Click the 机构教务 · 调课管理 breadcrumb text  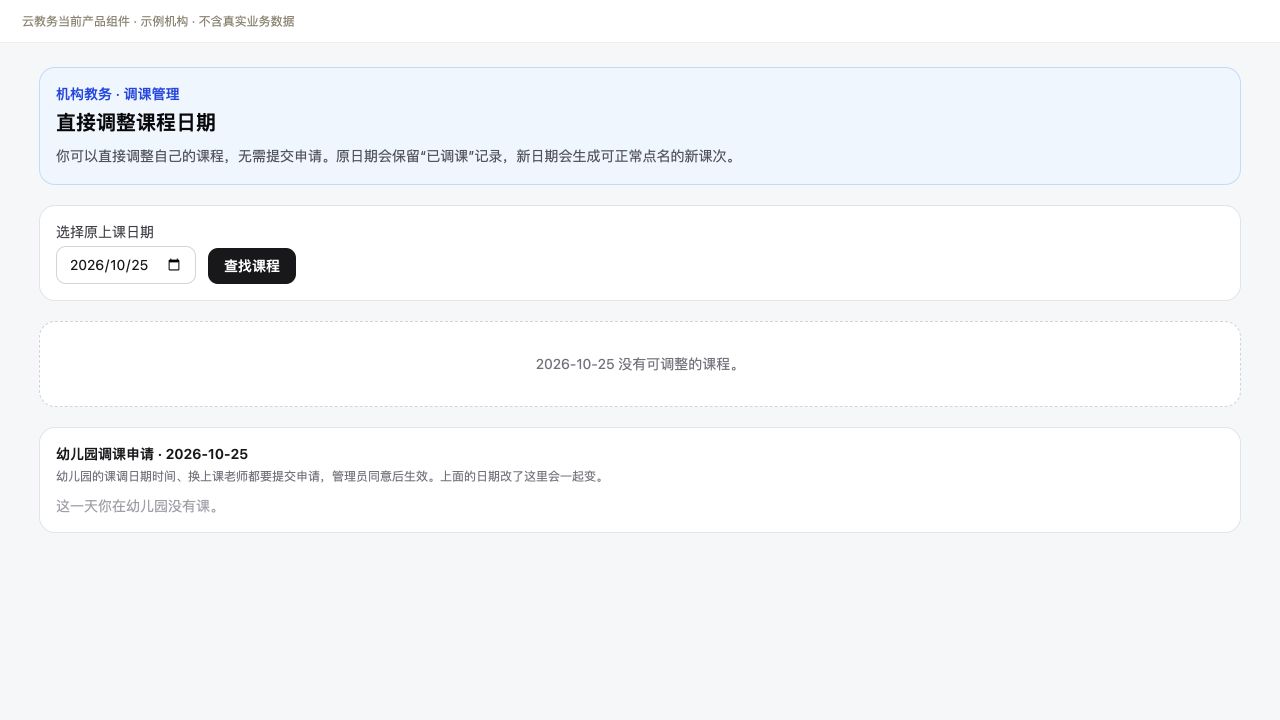tap(118, 94)
